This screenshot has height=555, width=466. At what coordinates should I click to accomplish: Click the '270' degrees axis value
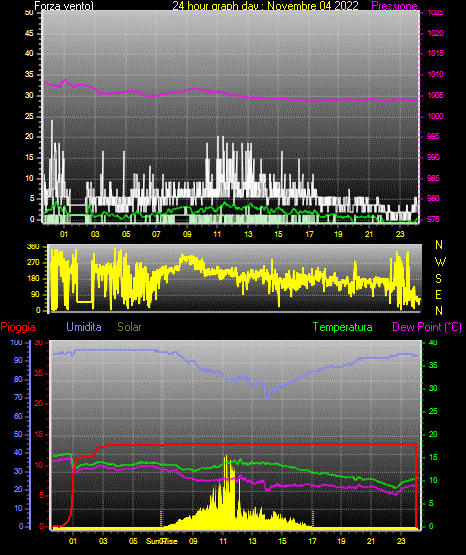33,263
